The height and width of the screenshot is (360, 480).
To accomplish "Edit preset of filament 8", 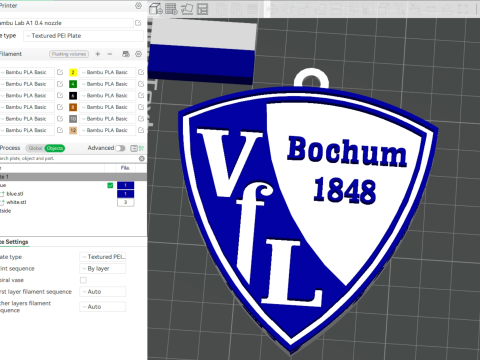I will tap(141, 107).
